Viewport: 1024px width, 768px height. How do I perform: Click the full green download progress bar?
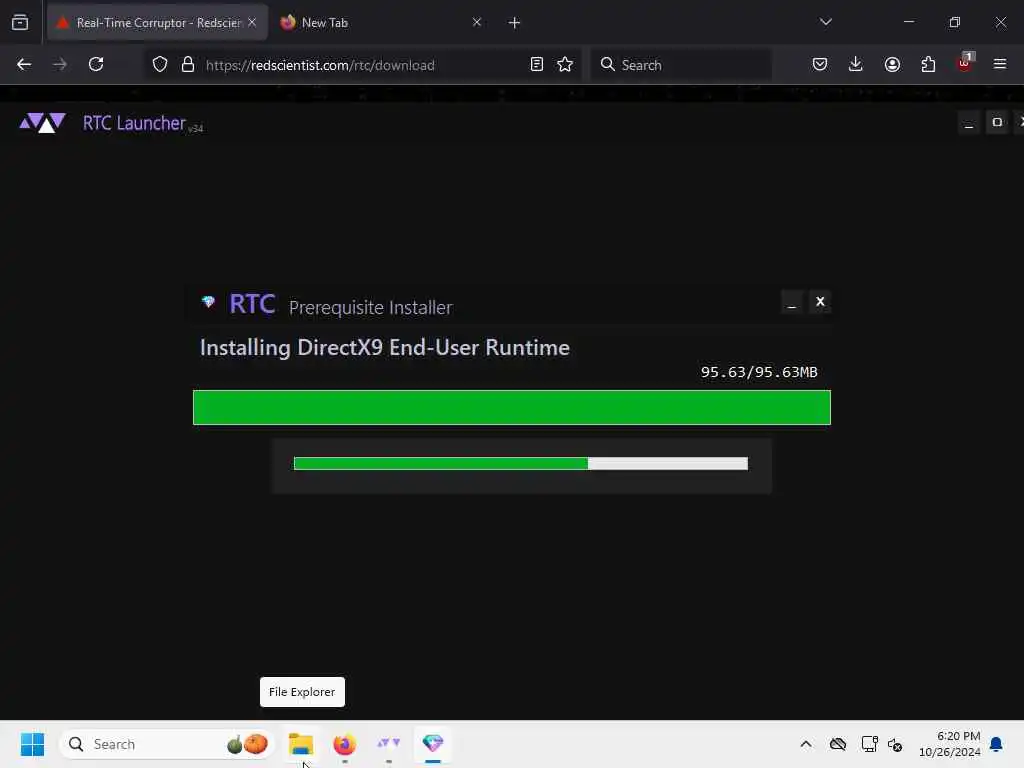pos(512,408)
